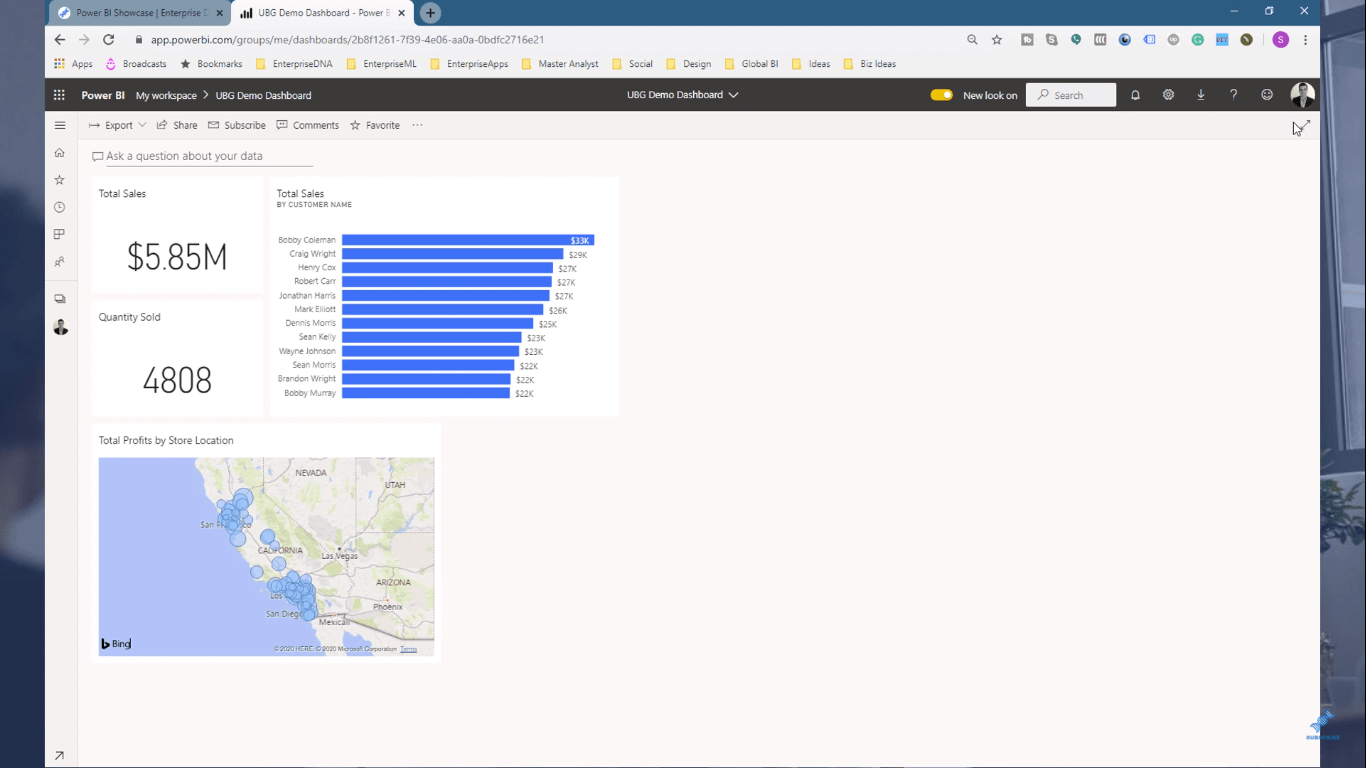Image resolution: width=1366 pixels, height=768 pixels.
Task: Click the download arrow icon in header
Action: pyautogui.click(x=1201, y=95)
